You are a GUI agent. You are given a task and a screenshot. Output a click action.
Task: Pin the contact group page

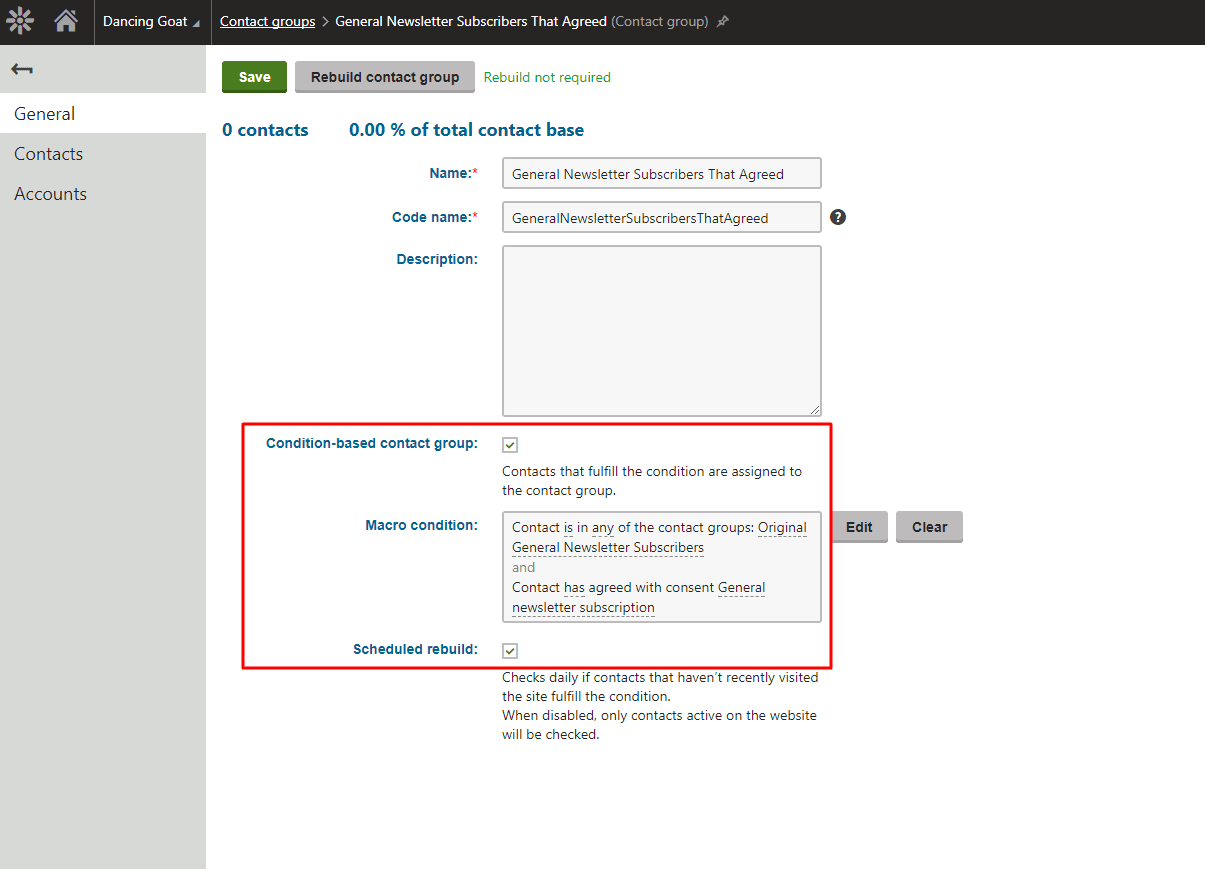coord(723,22)
